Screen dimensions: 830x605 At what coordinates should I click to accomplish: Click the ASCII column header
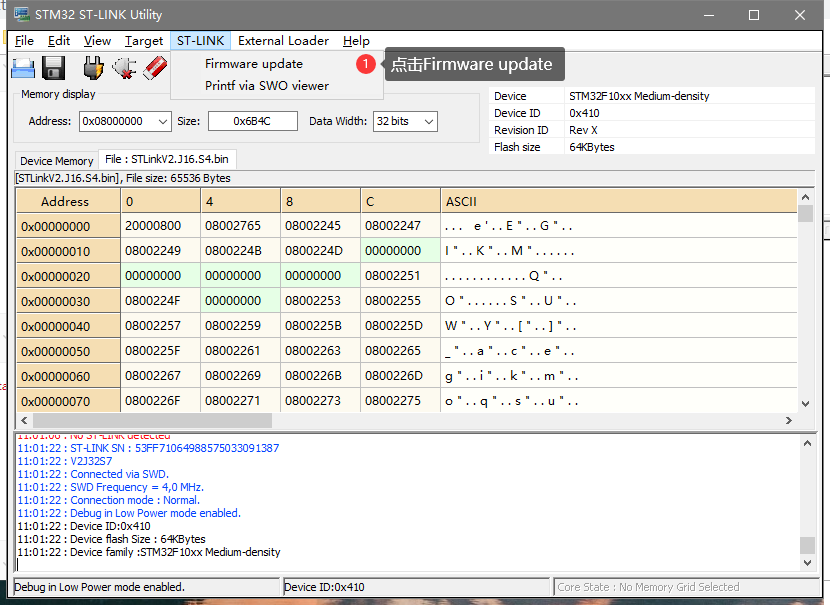click(619, 202)
